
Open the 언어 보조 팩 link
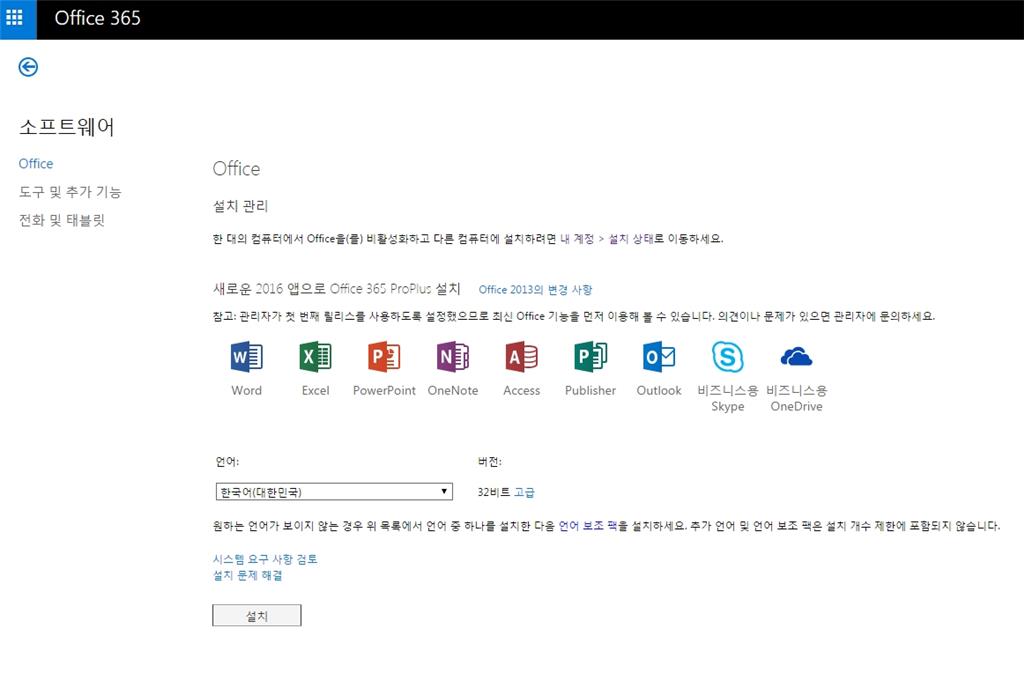[x=588, y=526]
